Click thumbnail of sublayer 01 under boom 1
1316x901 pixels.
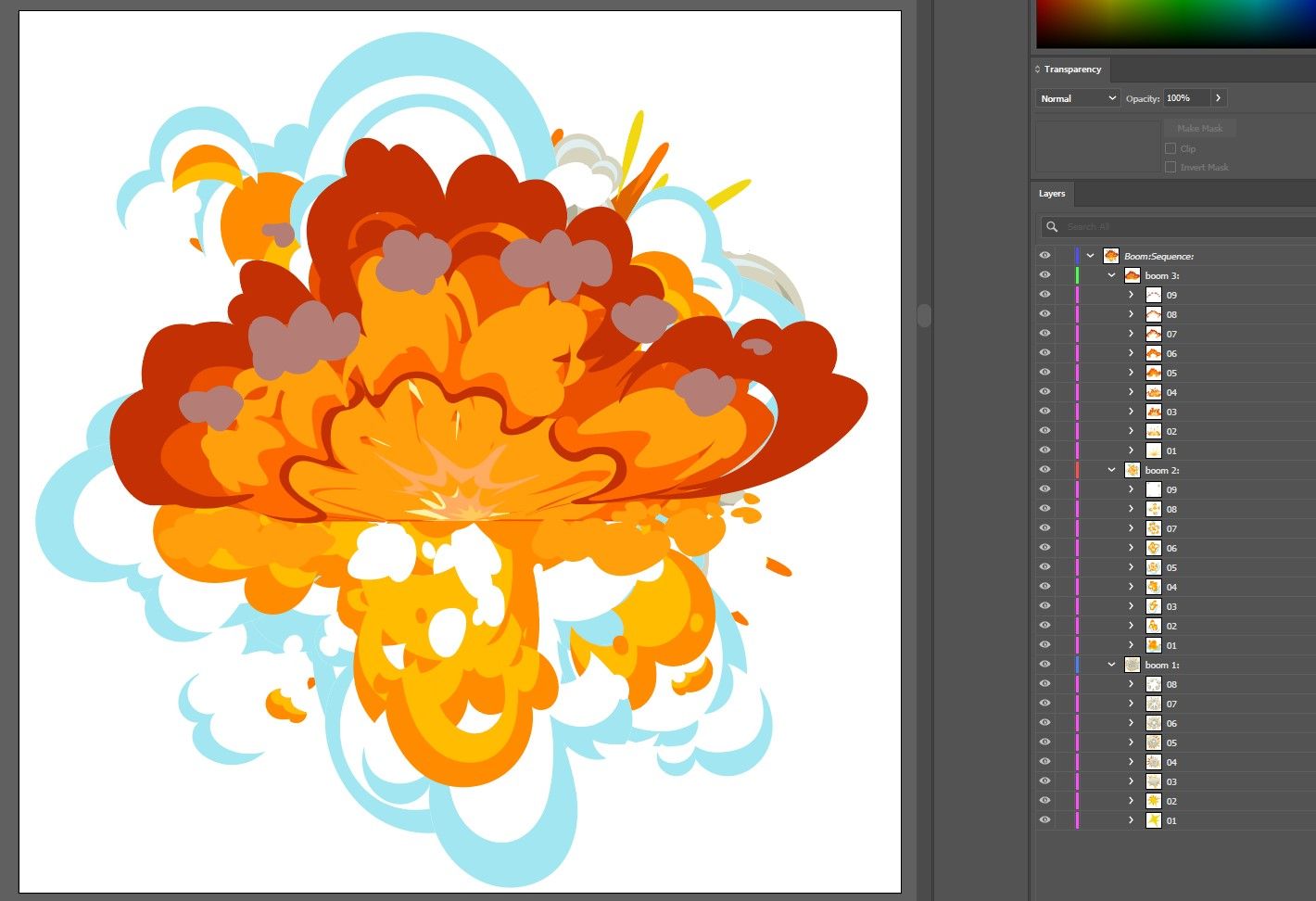[1154, 820]
